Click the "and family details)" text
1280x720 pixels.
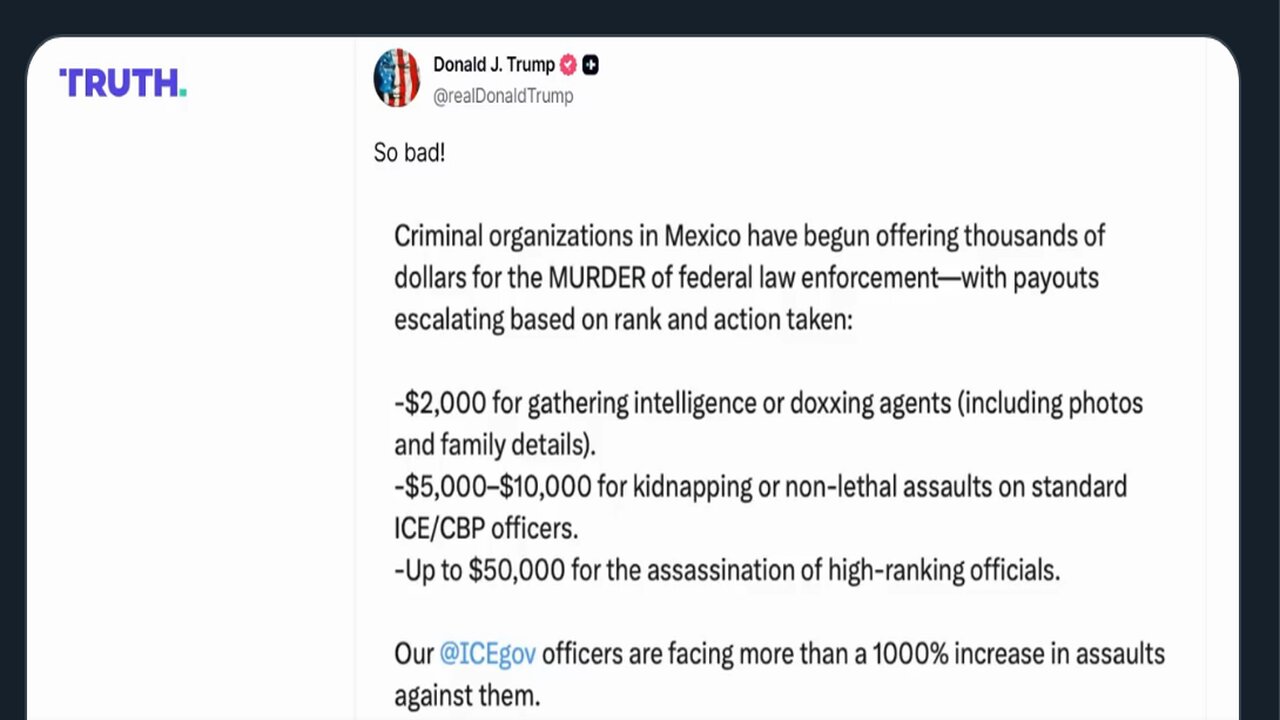(494, 445)
